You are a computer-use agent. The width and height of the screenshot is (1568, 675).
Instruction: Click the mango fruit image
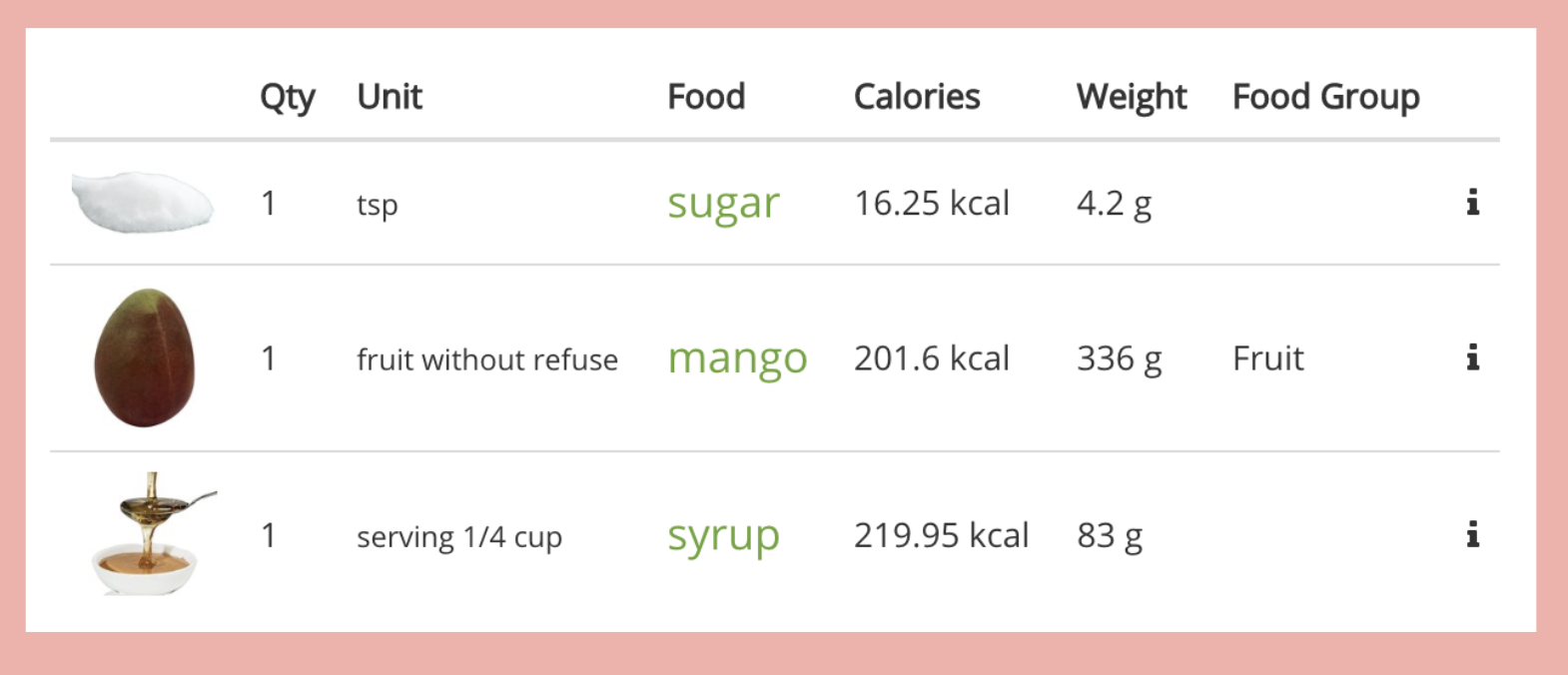click(x=143, y=357)
